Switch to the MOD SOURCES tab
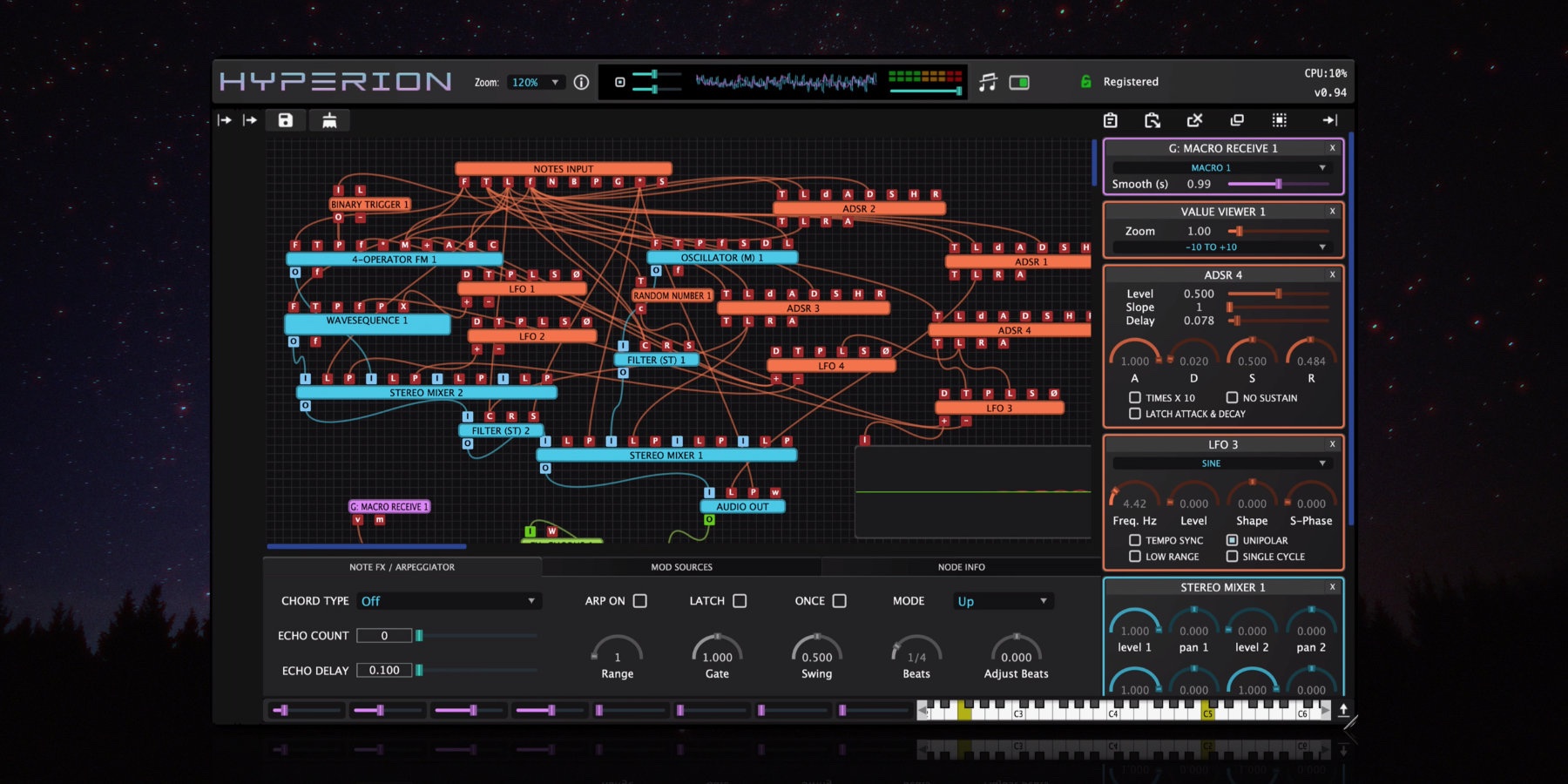Image resolution: width=1568 pixels, height=784 pixels. coord(681,567)
